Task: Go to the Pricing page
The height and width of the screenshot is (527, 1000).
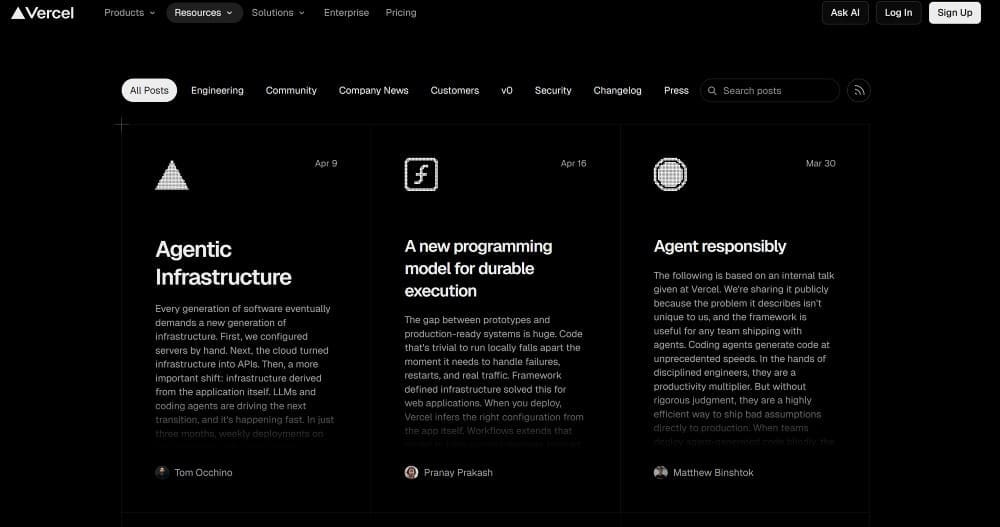Action: click(401, 13)
